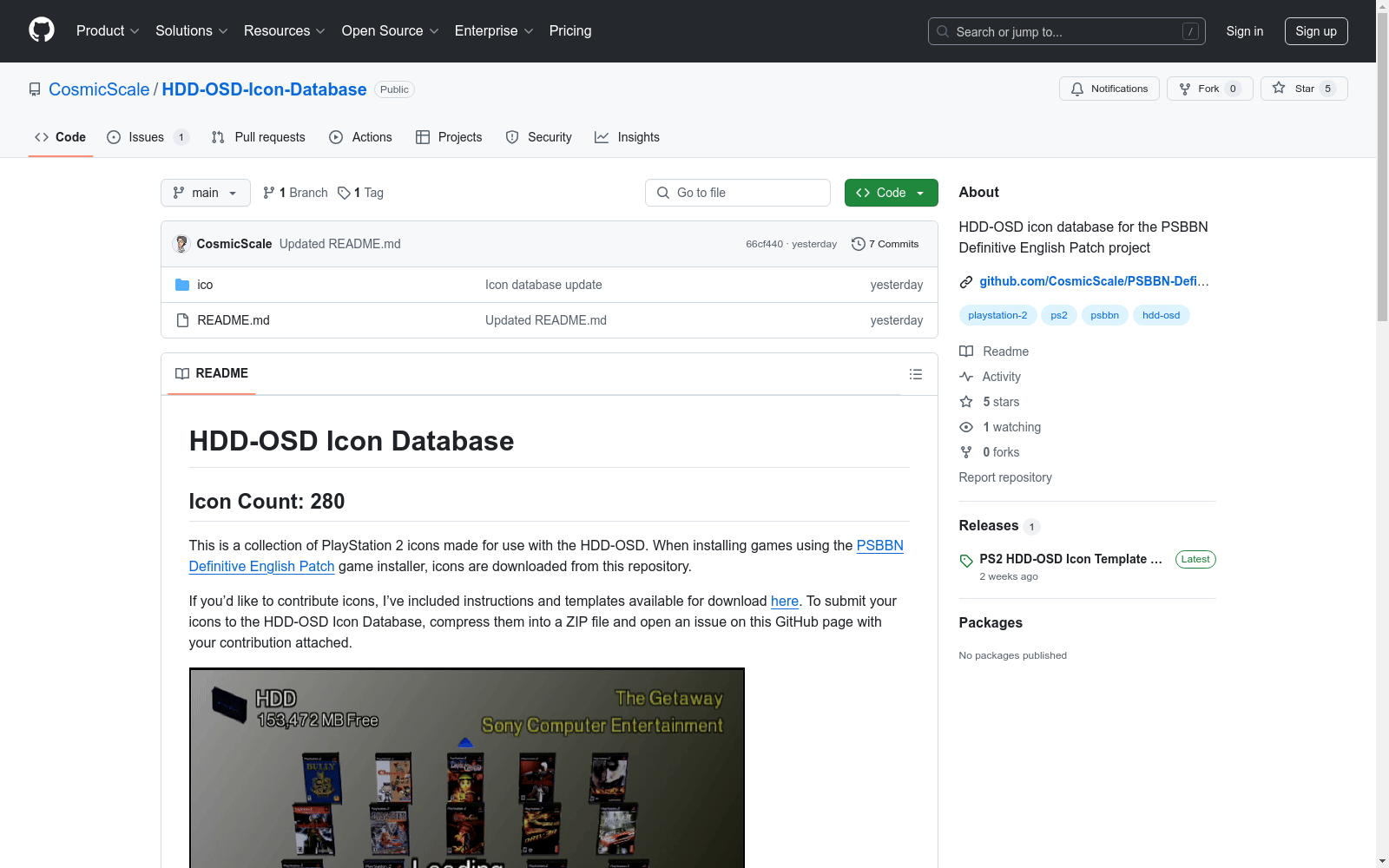The height and width of the screenshot is (868, 1389).
Task: Click the star icon beside 5 stars
Action: pyautogui.click(x=966, y=402)
